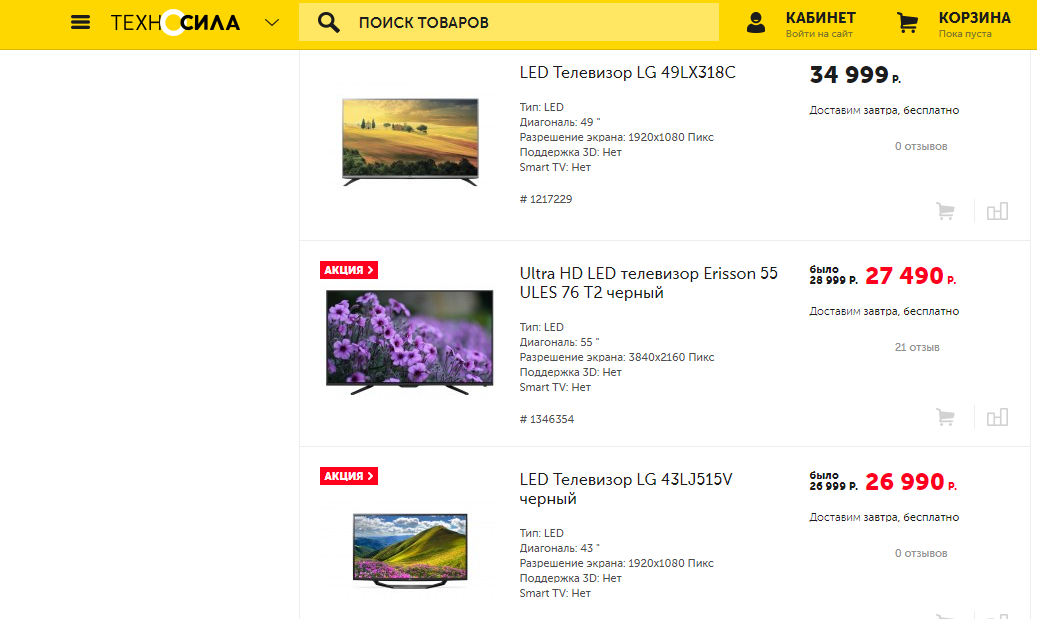Open the shopping cart icon in header
The height and width of the screenshot is (619, 1037).
[908, 23]
